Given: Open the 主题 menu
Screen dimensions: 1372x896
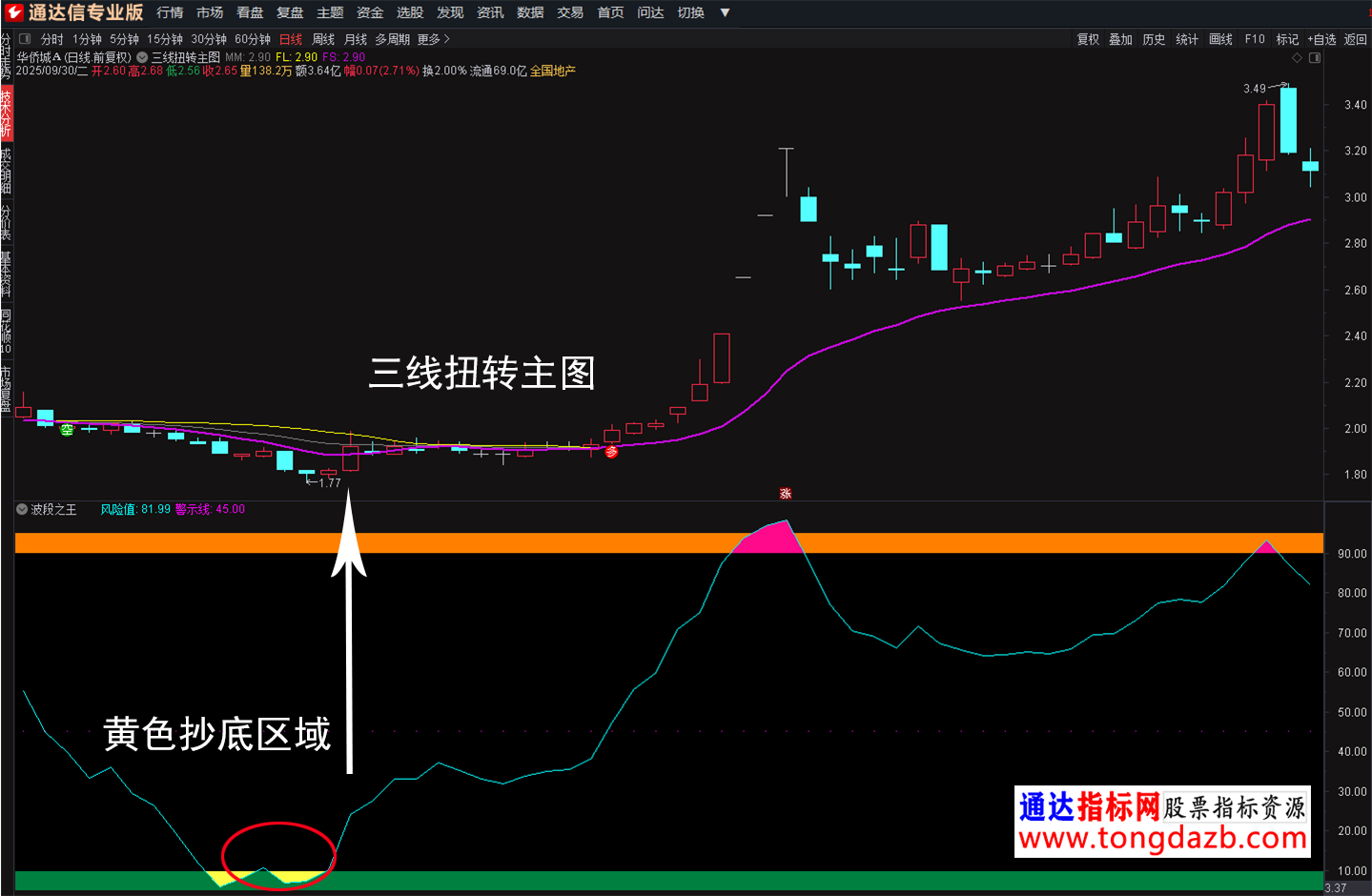Looking at the screenshot, I should (x=330, y=12).
